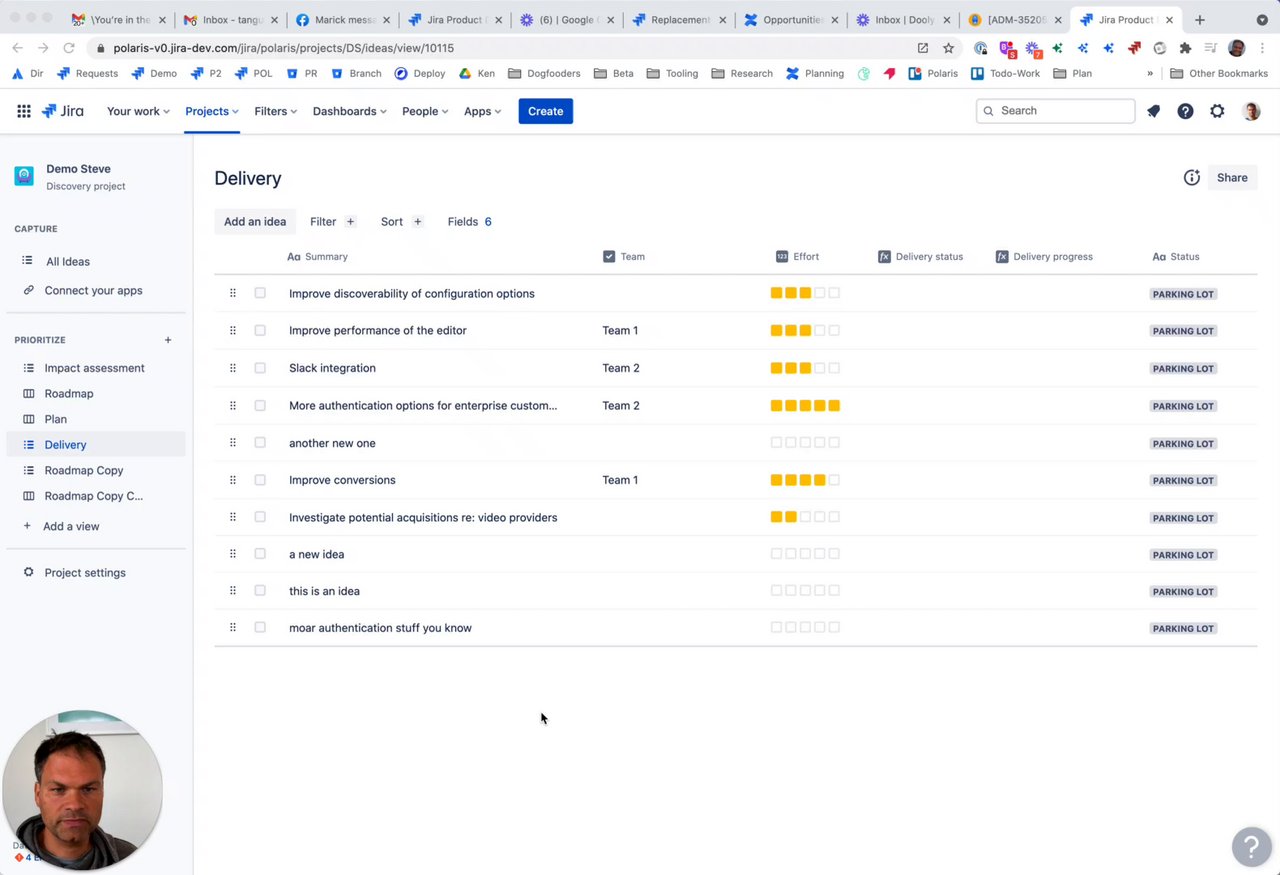1280x875 pixels.
Task: Bookmark this page with the star icon
Action: (948, 48)
